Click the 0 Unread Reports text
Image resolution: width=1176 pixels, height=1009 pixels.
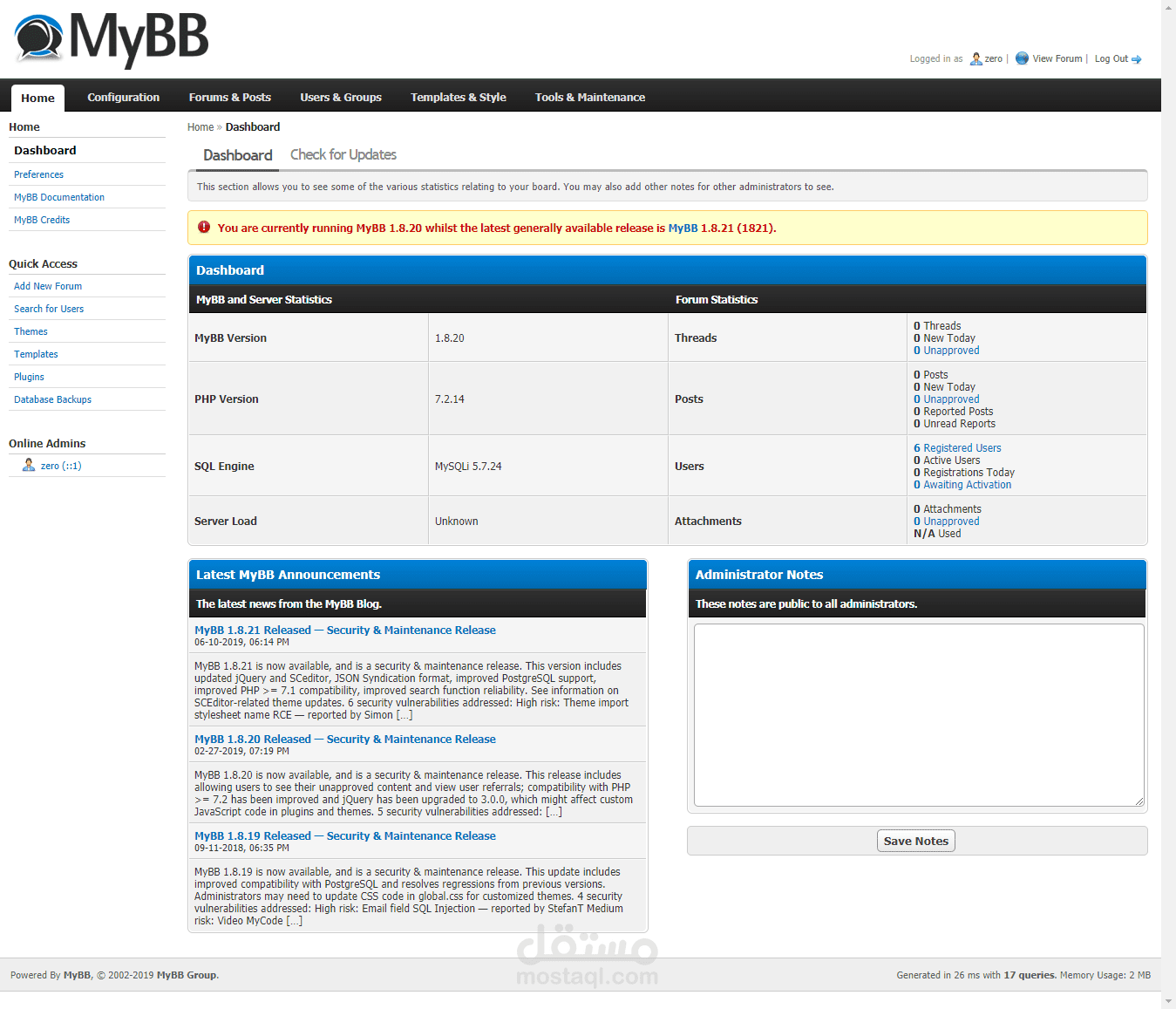955,424
